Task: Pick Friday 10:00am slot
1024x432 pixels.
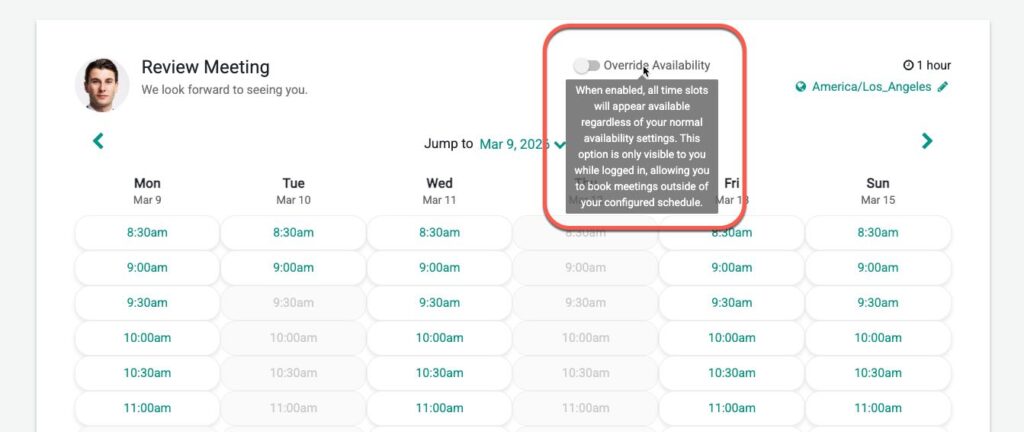Action: point(731,337)
